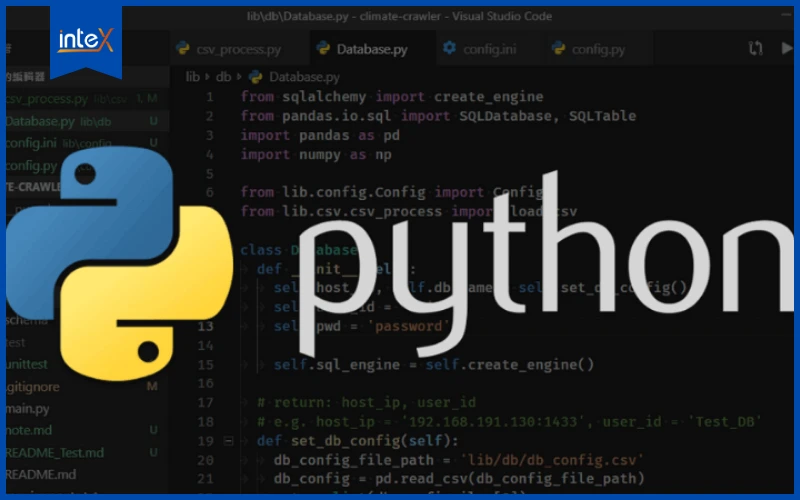This screenshot has height=500, width=800.
Task: Open README.md in the file explorer
Action: coord(41,474)
